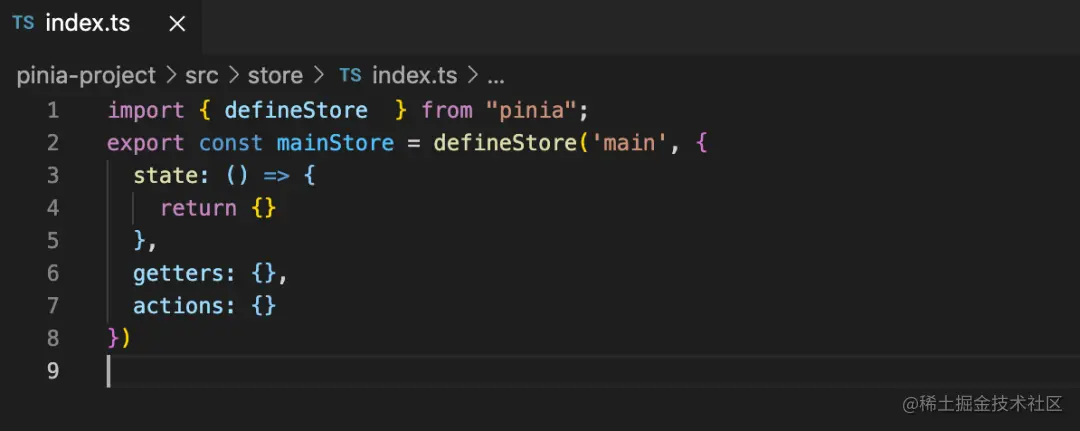Image resolution: width=1080 pixels, height=431 pixels.
Task: Click line number 4 in gutter
Action: click(53, 208)
